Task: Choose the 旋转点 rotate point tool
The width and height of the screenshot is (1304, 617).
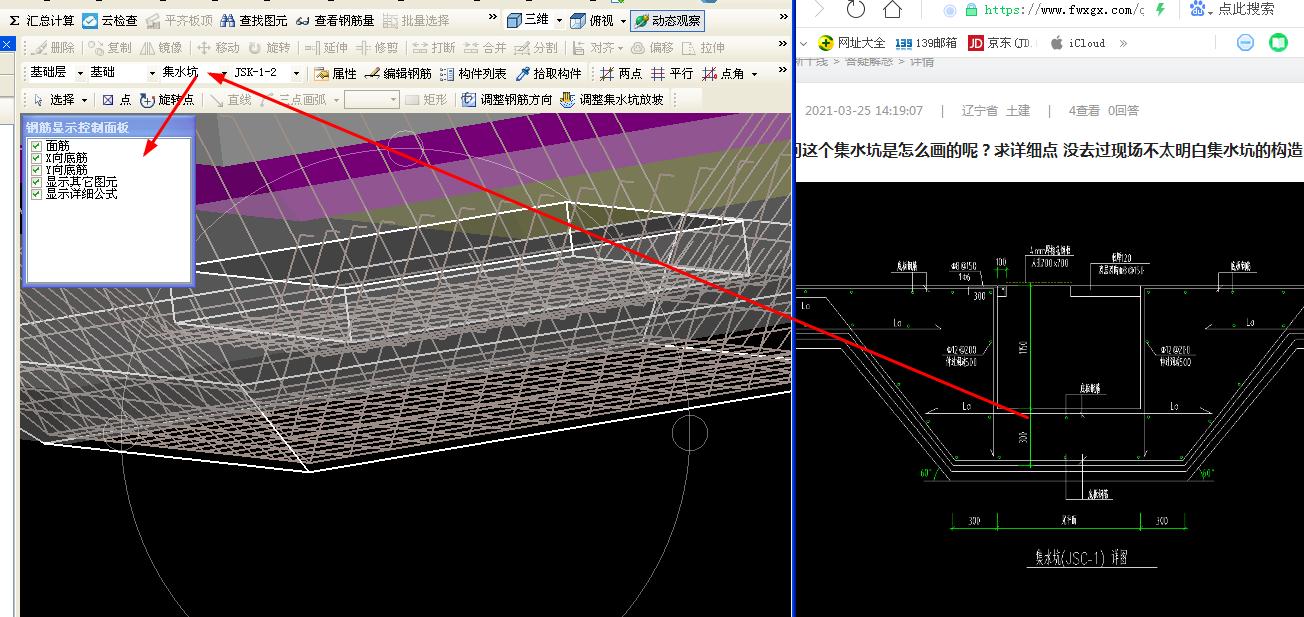Action: [x=167, y=100]
